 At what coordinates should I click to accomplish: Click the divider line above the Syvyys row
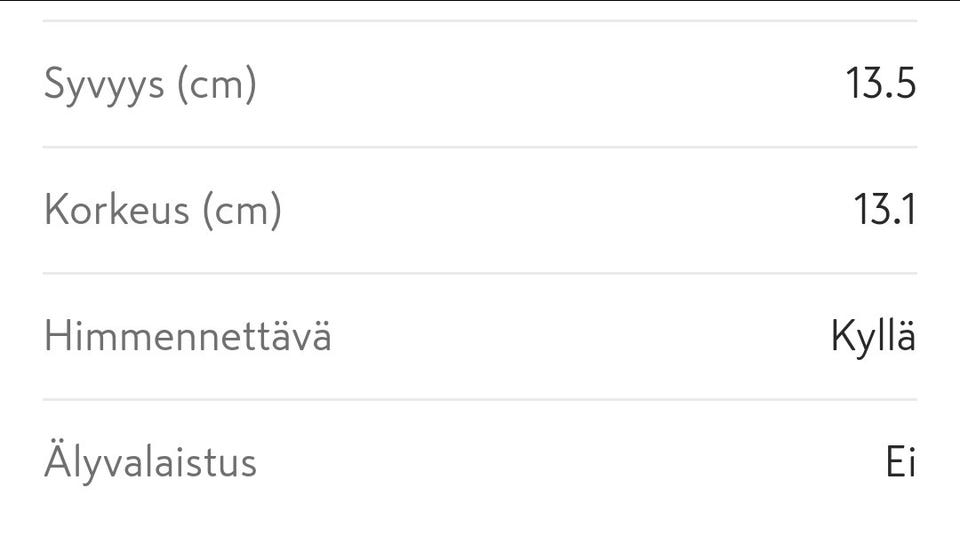(480, 21)
